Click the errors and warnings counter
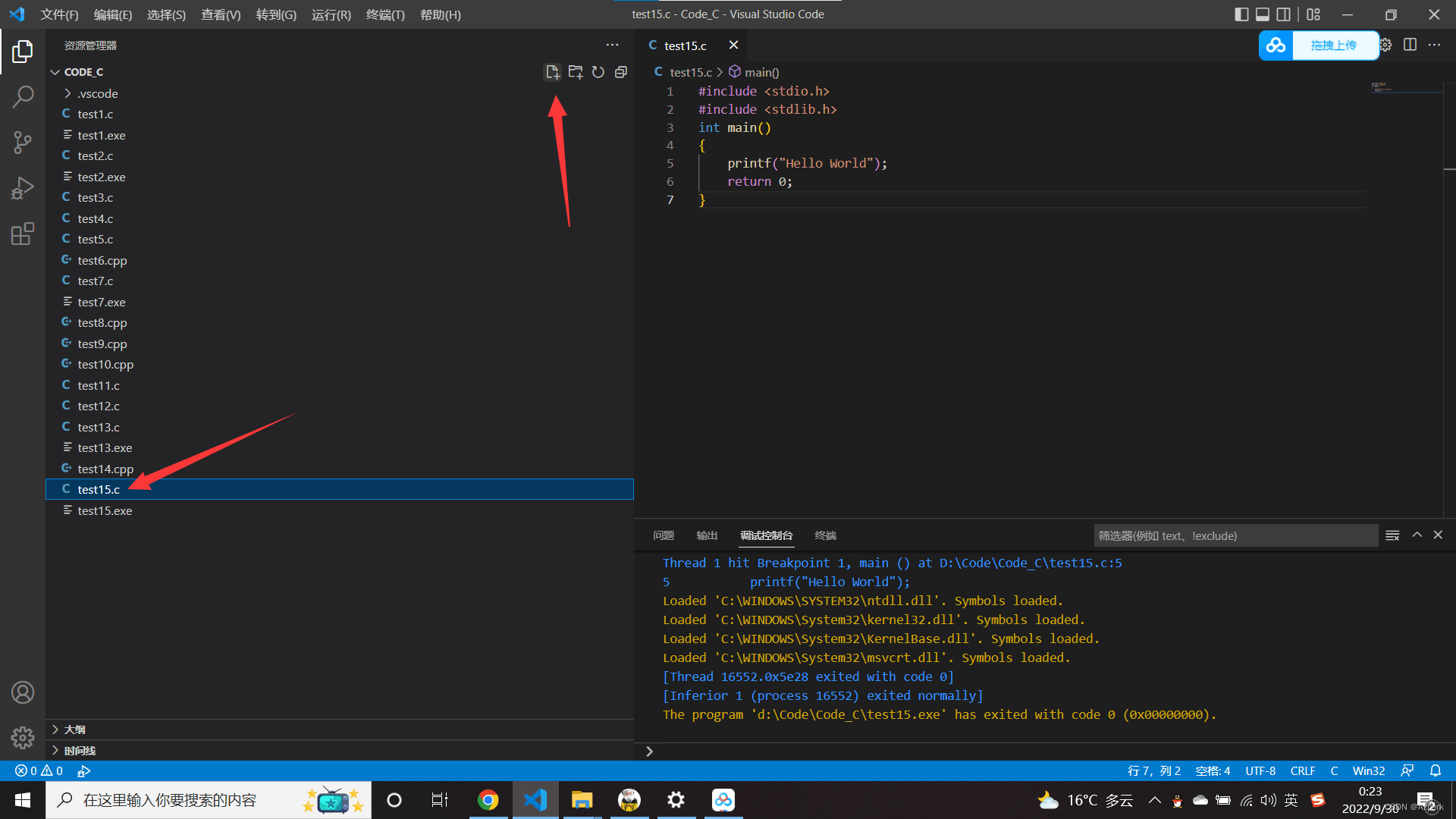This screenshot has height=819, width=1456. click(37, 770)
